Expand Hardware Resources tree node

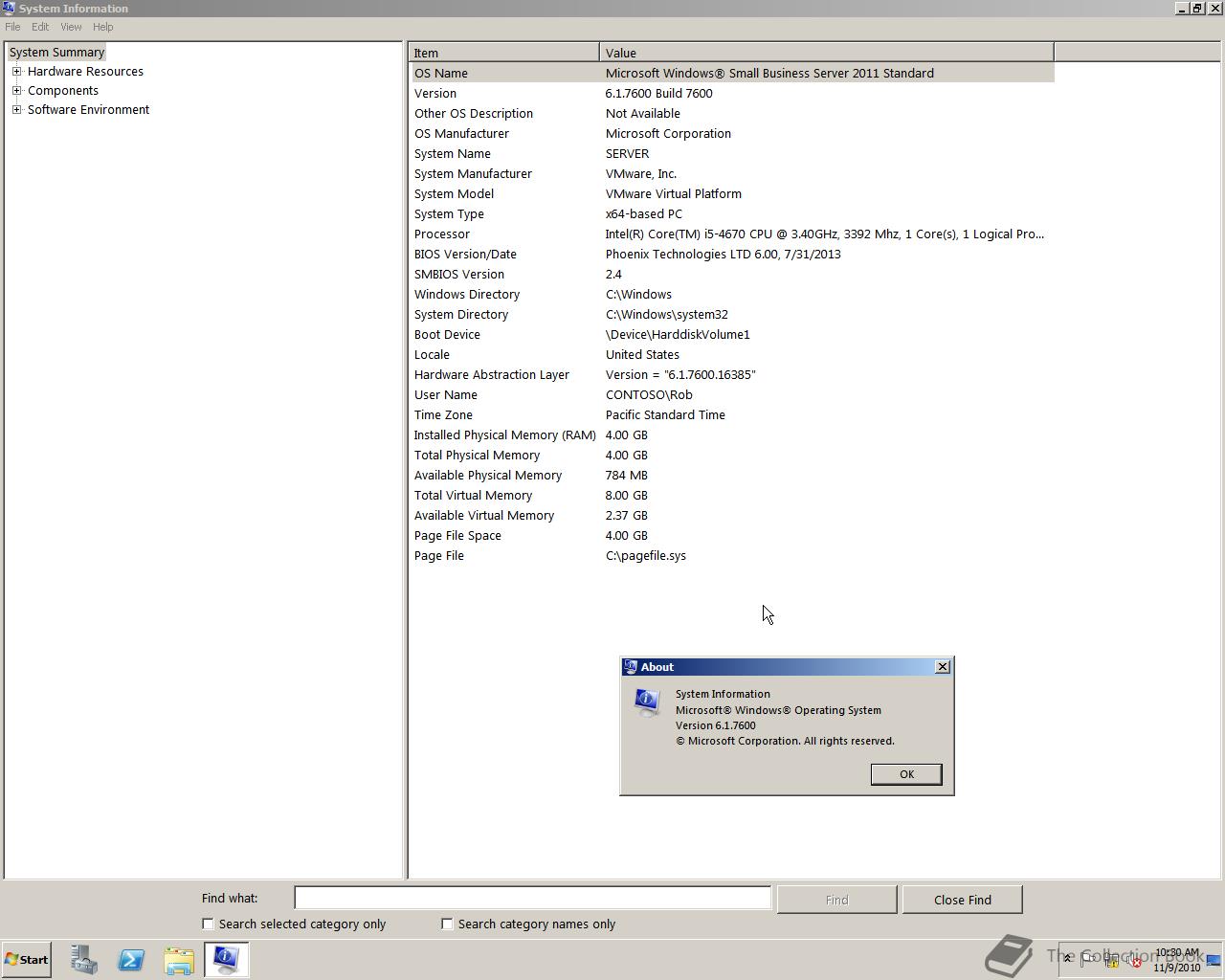point(16,71)
